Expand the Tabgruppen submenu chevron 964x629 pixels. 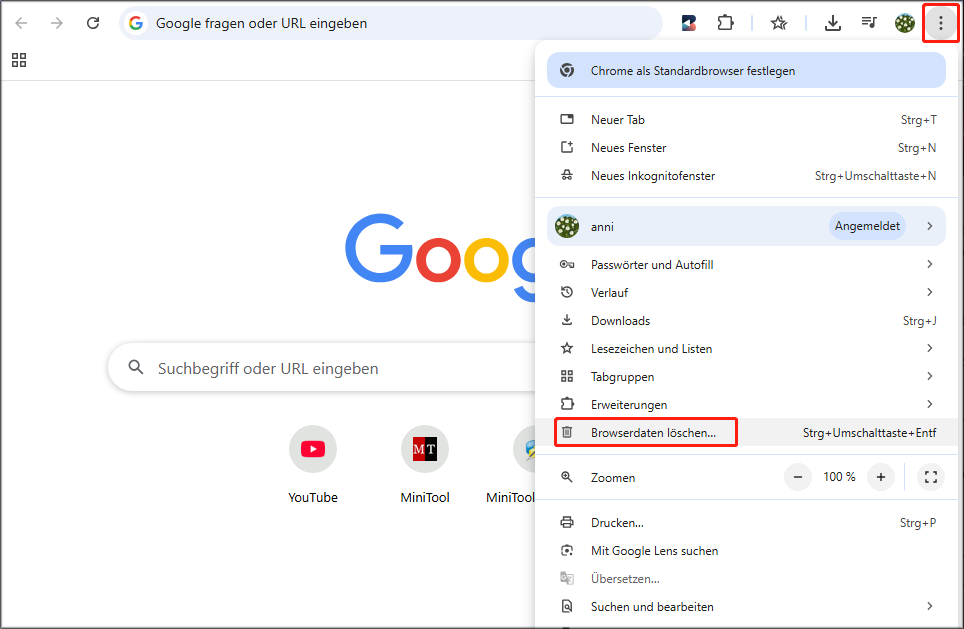click(929, 376)
